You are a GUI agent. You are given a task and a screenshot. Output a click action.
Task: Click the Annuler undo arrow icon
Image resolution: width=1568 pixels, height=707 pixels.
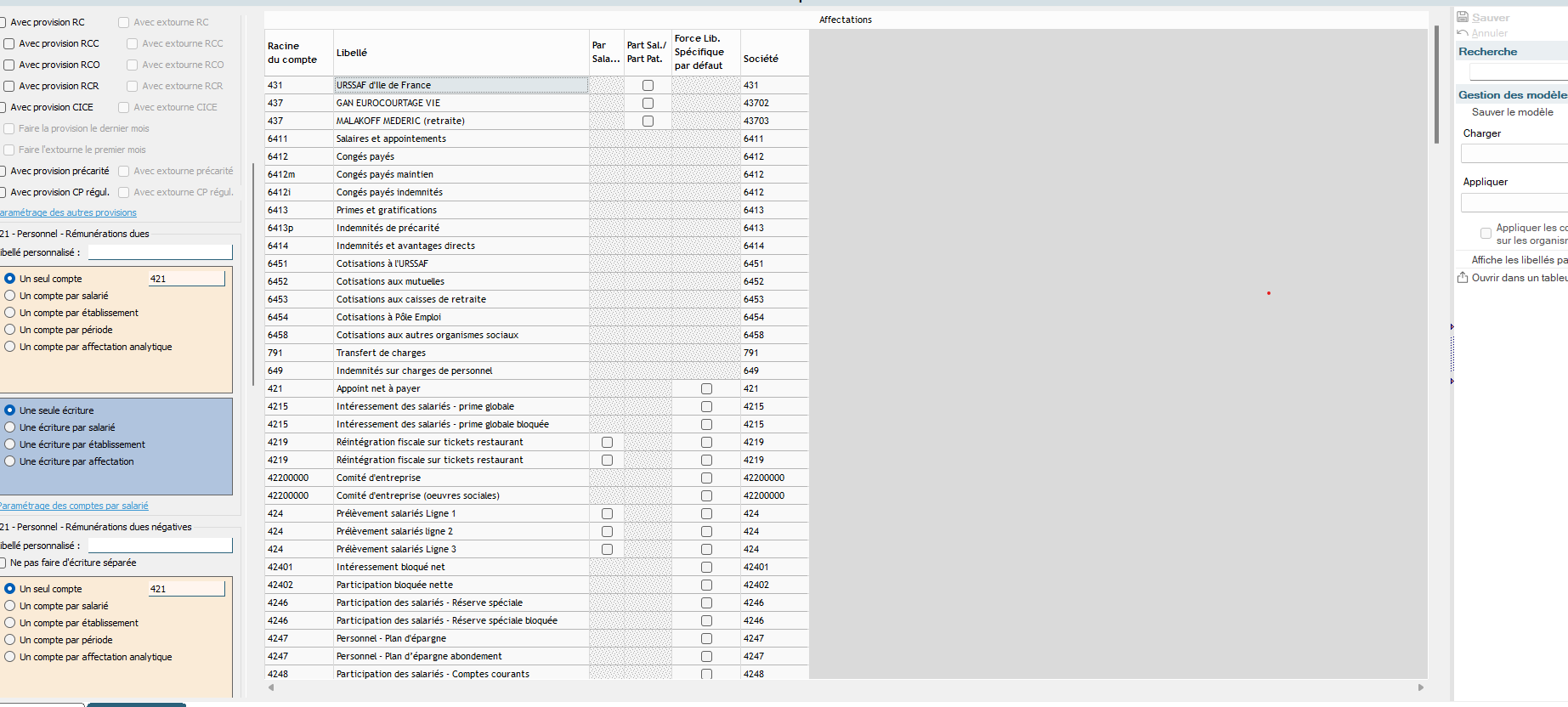click(1463, 33)
